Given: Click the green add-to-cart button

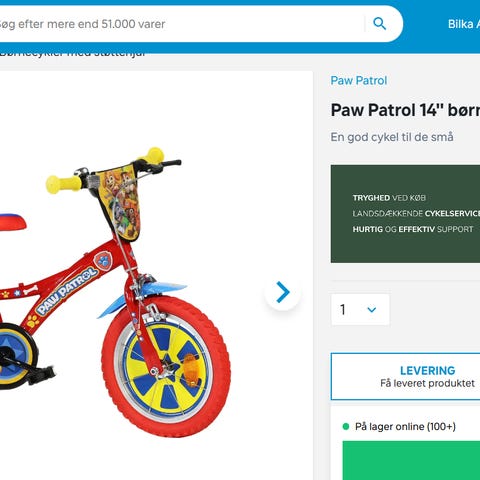Looking at the screenshot, I should (411, 460).
